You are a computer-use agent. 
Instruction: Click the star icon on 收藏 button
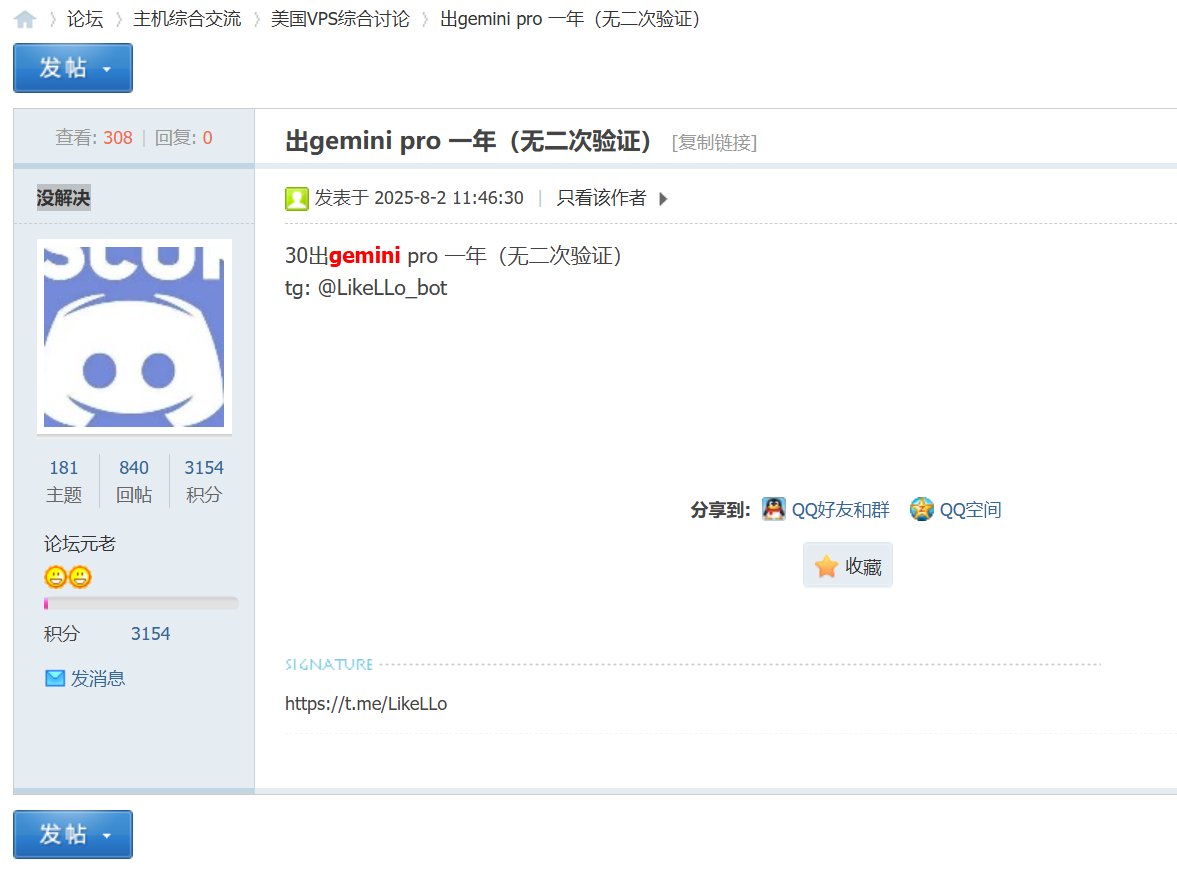pyautogui.click(x=826, y=567)
